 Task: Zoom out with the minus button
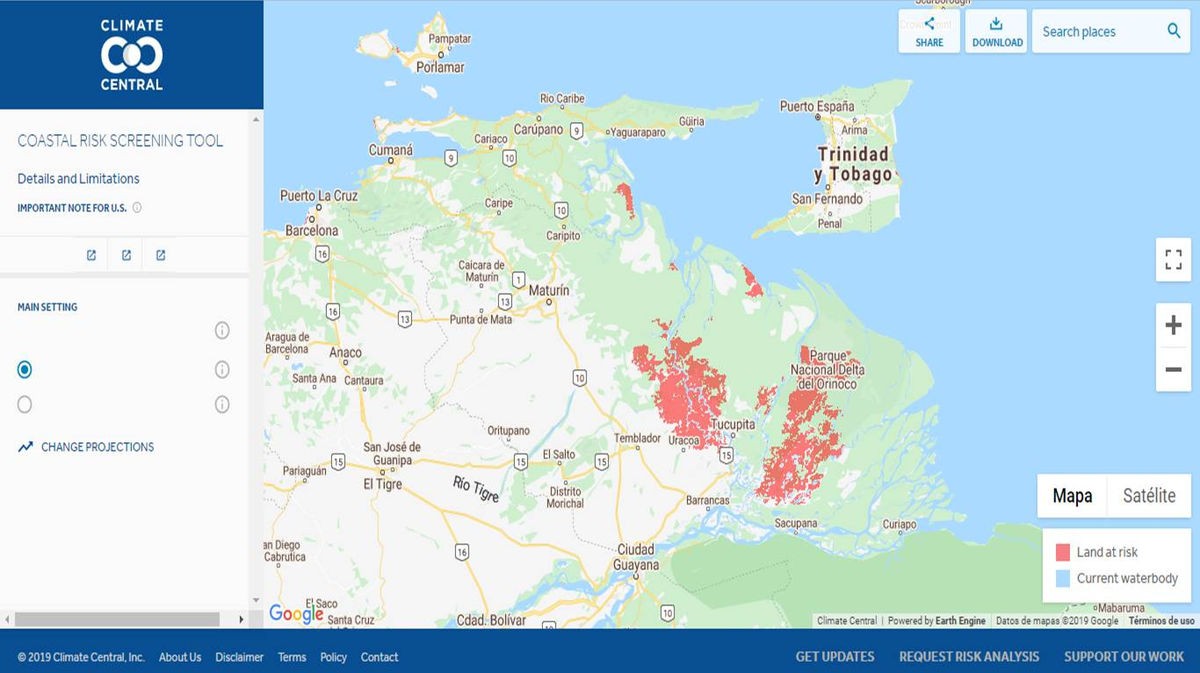tap(1173, 370)
